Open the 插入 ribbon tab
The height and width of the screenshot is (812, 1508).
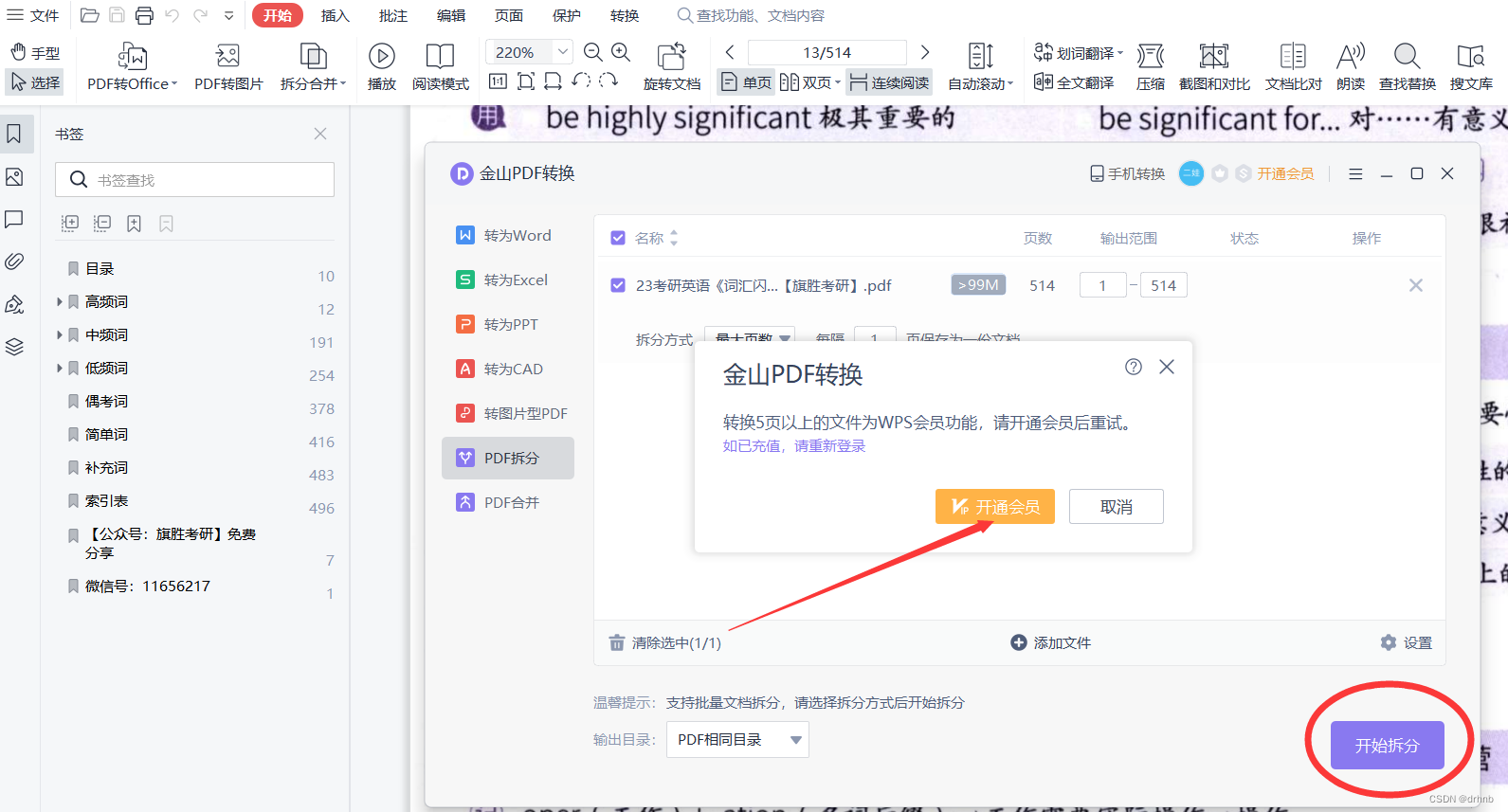(335, 16)
